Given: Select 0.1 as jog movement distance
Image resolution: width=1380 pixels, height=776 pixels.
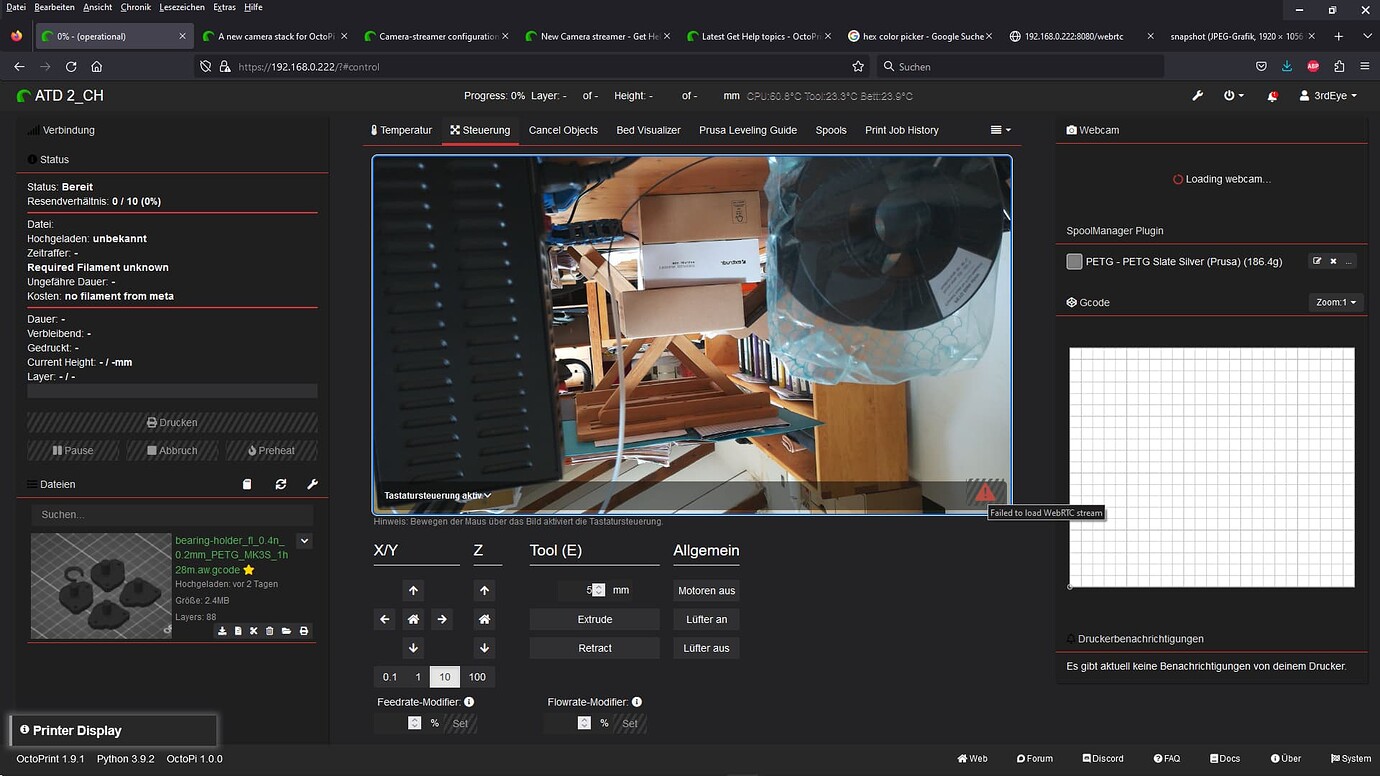Looking at the screenshot, I should coord(390,677).
